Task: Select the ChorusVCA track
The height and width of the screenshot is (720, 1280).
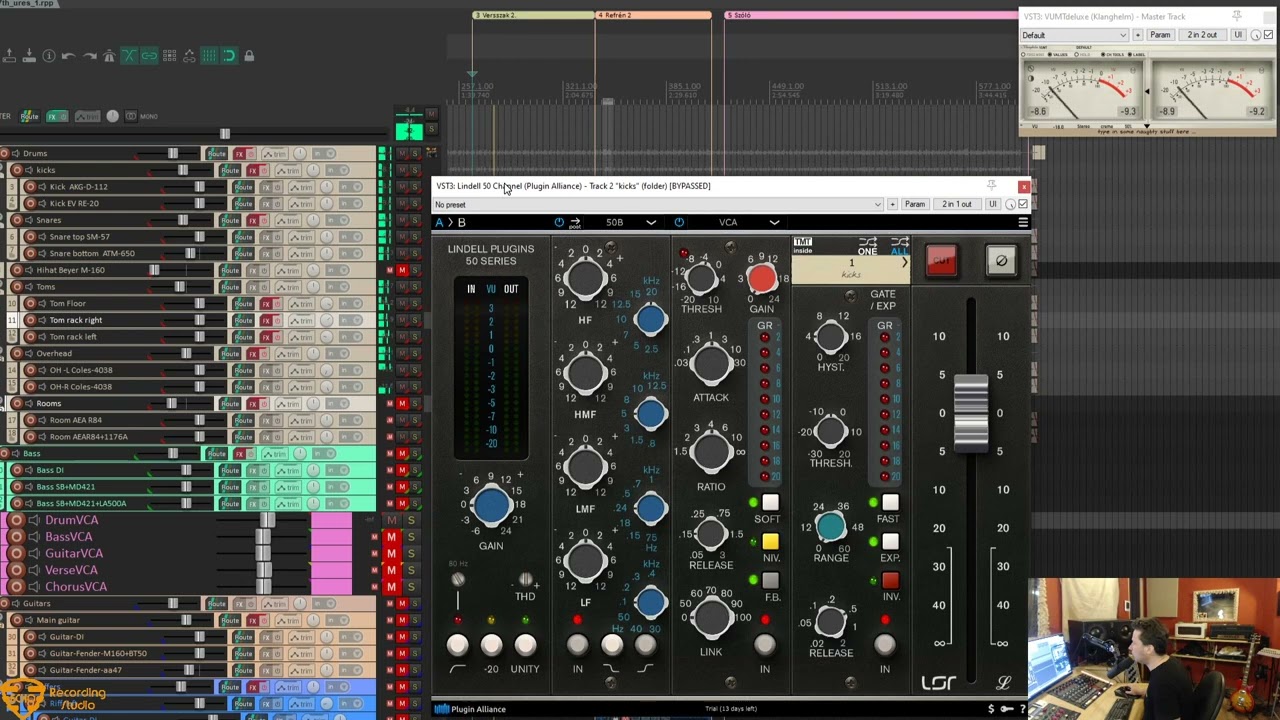Action: (x=75, y=587)
